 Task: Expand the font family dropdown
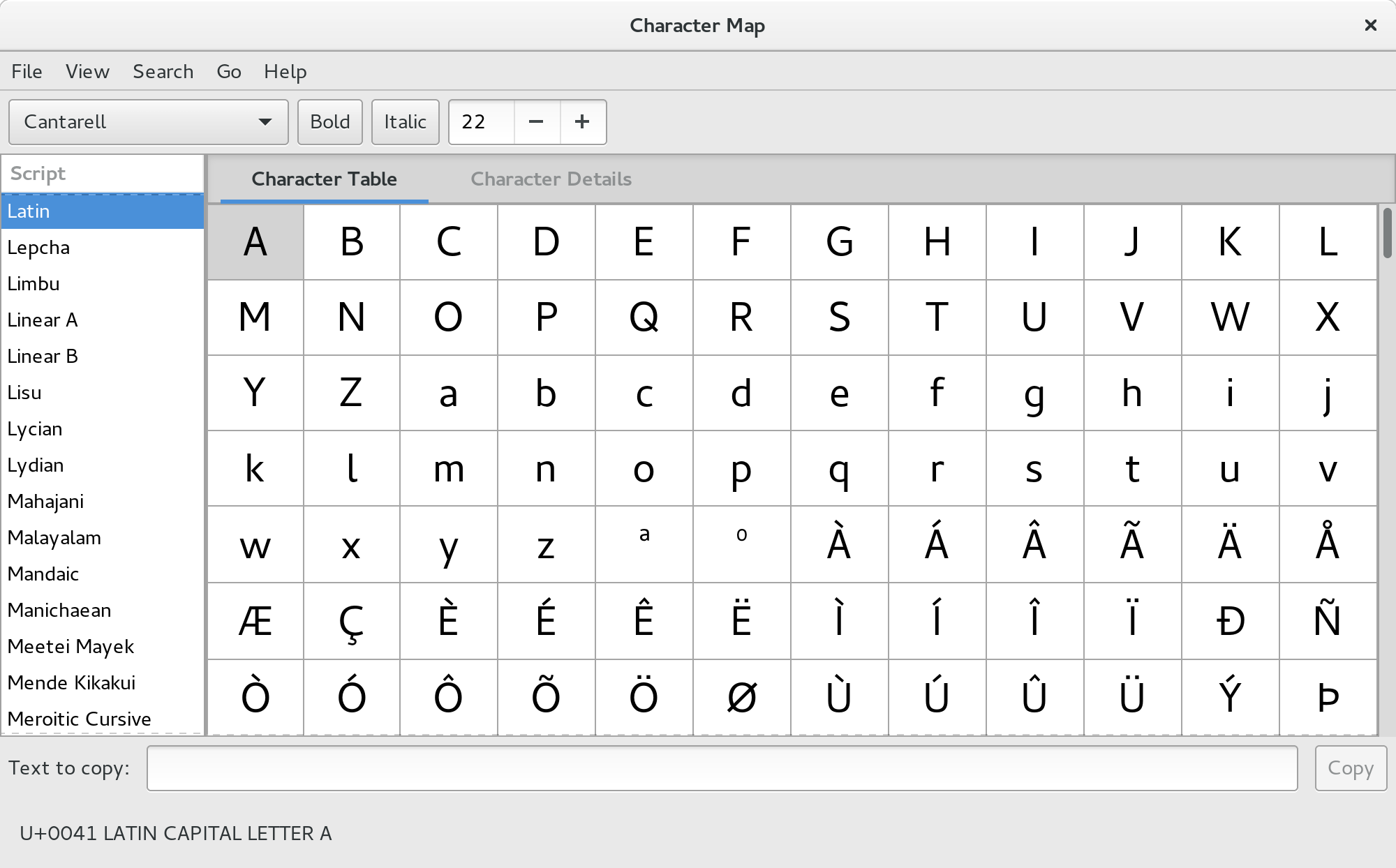pyautogui.click(x=264, y=122)
